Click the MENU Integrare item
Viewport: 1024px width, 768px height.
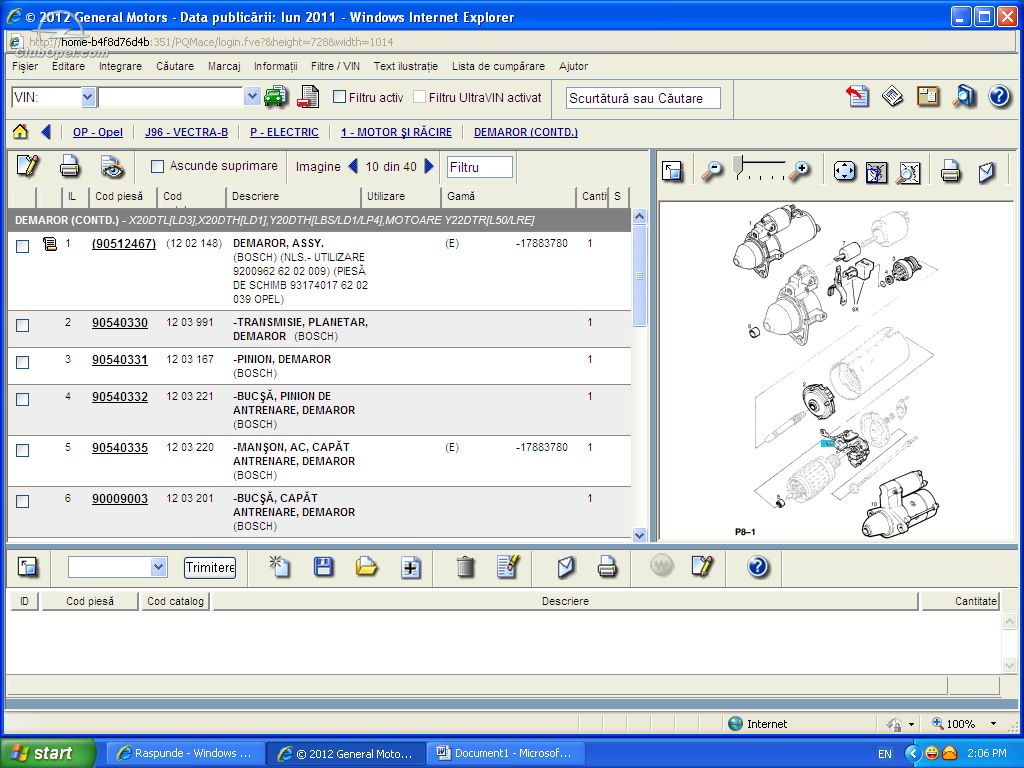[x=120, y=66]
